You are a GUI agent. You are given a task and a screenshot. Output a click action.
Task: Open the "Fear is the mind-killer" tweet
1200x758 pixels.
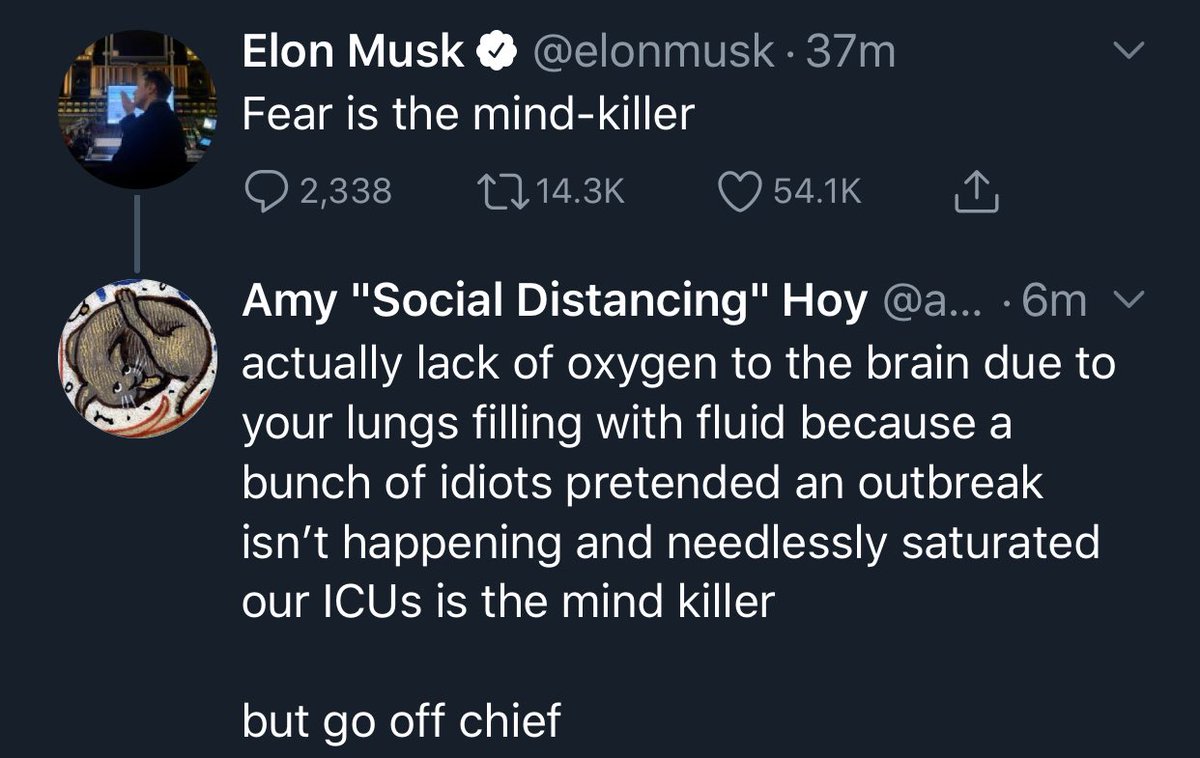[x=468, y=114]
